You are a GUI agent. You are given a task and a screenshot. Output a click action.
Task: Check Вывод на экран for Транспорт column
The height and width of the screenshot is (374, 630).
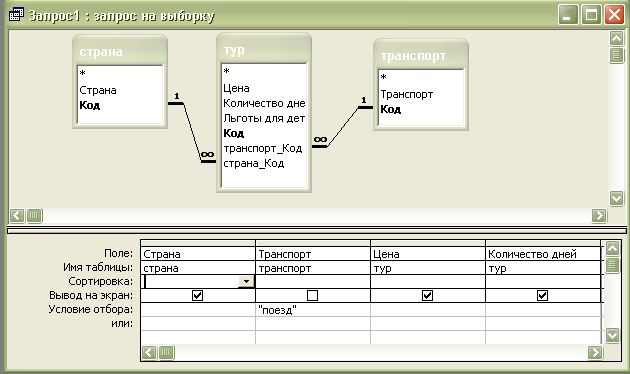pyautogui.click(x=312, y=296)
